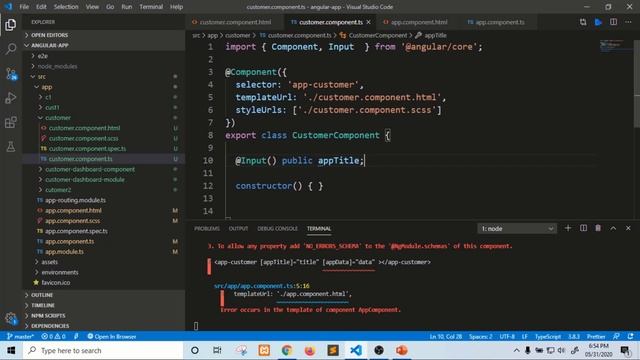Open terminal selector dropdown '1: node'
The image size is (640, 360).
[x=517, y=229]
